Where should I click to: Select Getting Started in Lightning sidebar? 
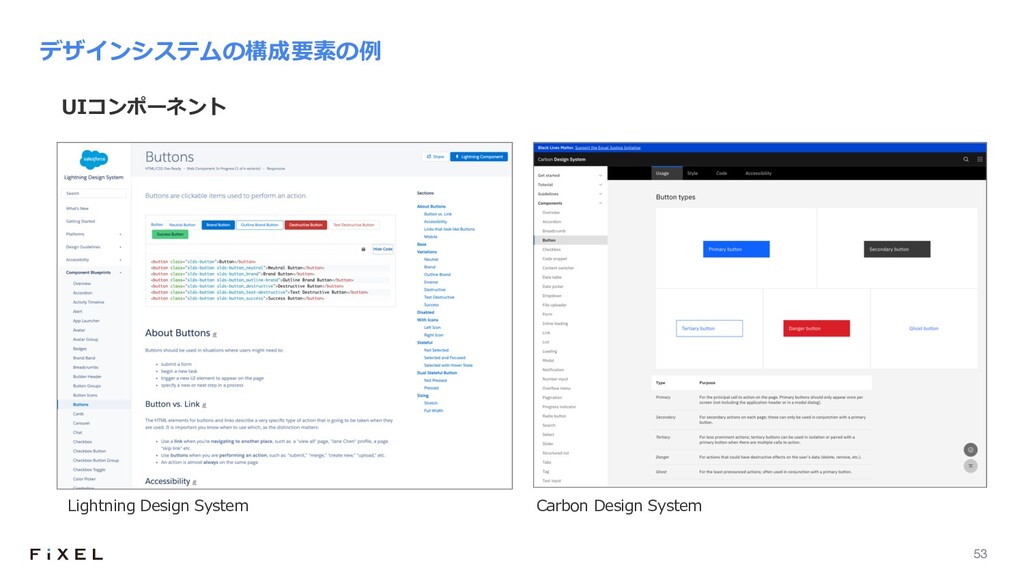point(80,221)
